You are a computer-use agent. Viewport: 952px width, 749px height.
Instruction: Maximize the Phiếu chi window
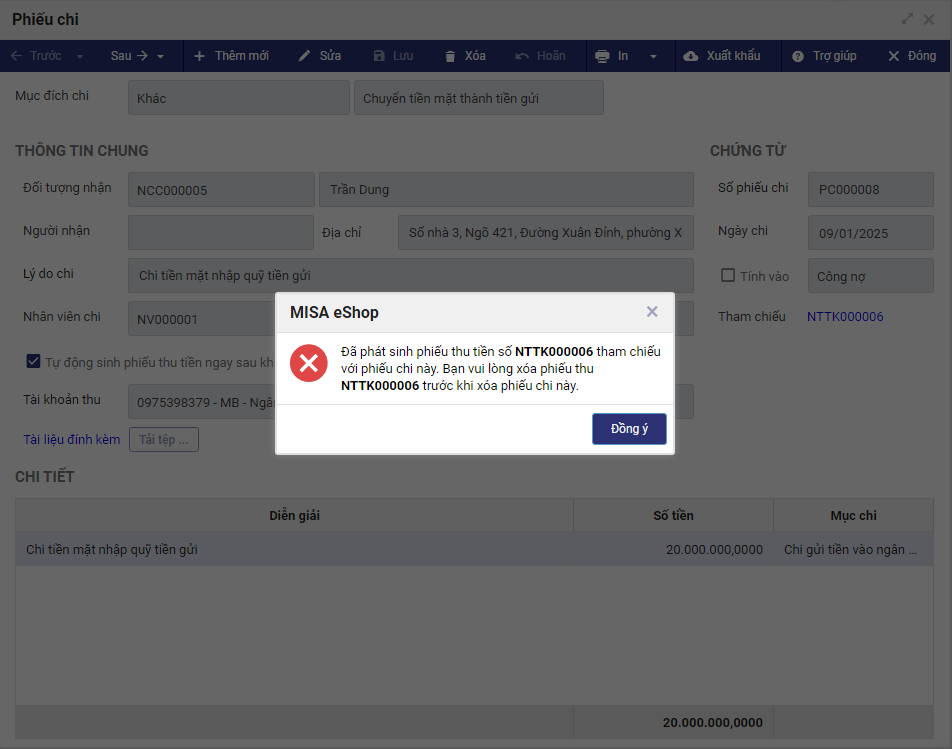(x=907, y=19)
